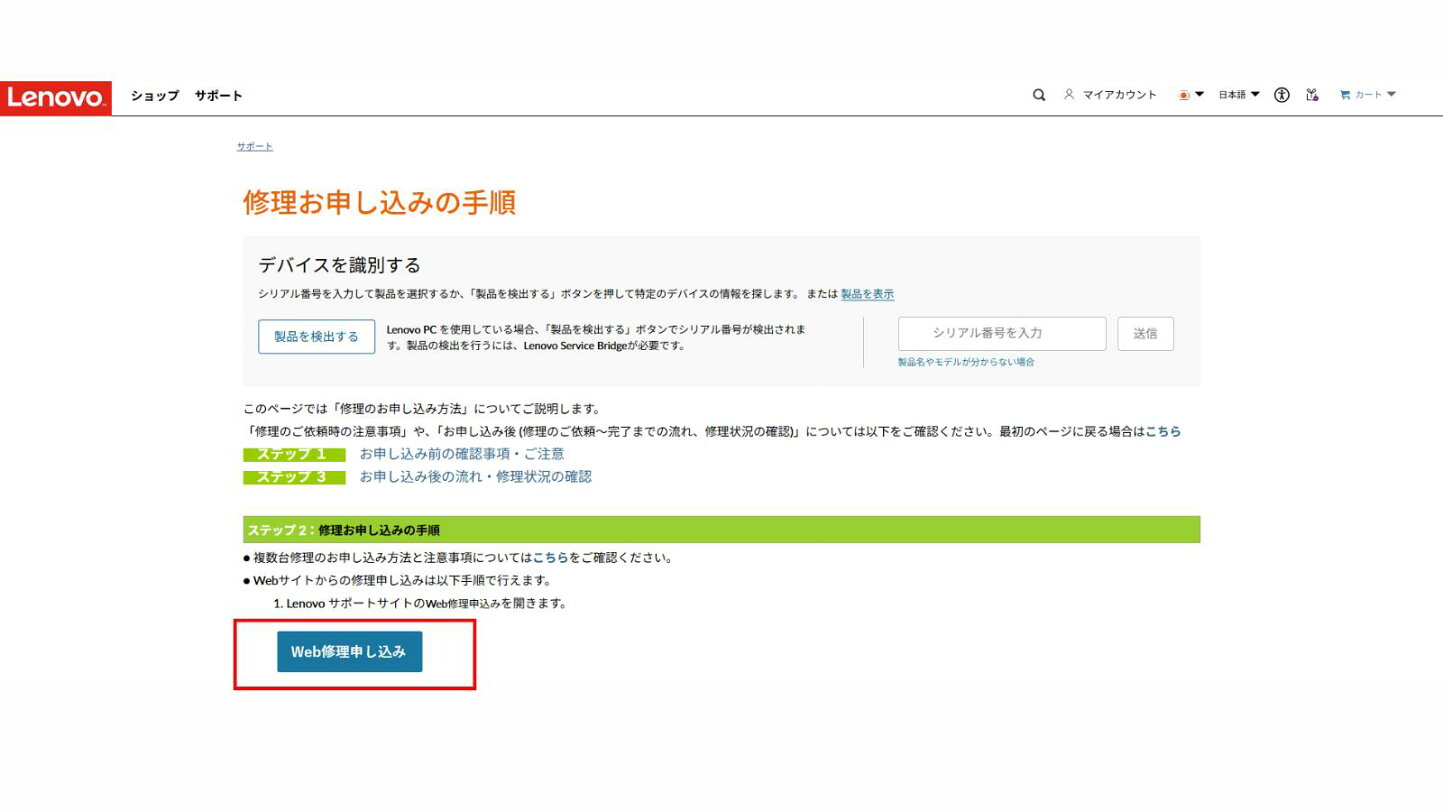Open the サポート menu
The width and height of the screenshot is (1443, 812).
point(218,96)
